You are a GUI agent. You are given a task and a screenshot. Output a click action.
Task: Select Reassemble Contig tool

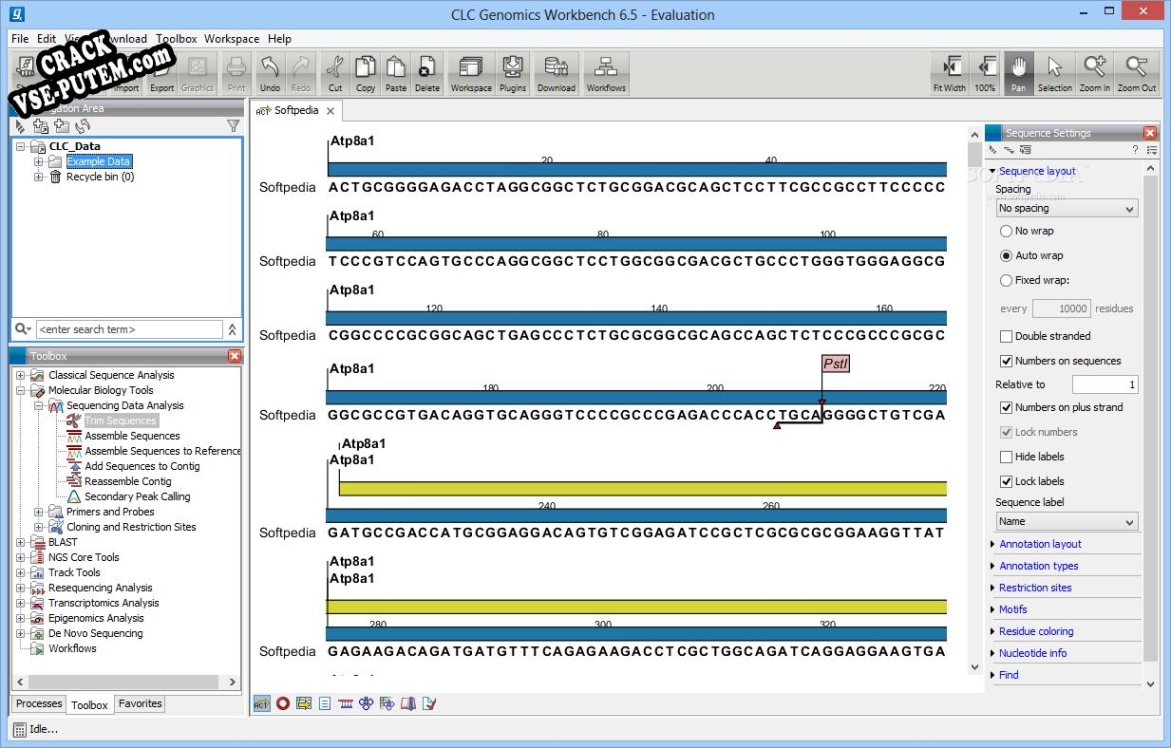[x=128, y=481]
